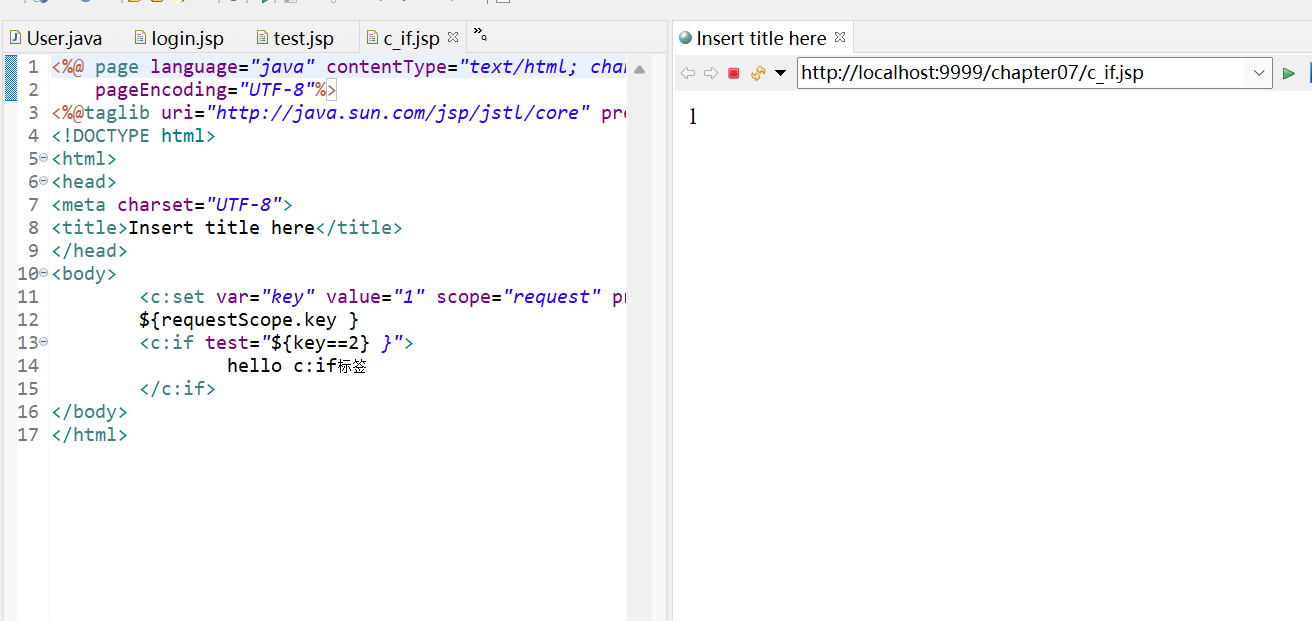Screen dimensions: 1312x621
Task: Stop loading the browser page
Action: (x=734, y=73)
